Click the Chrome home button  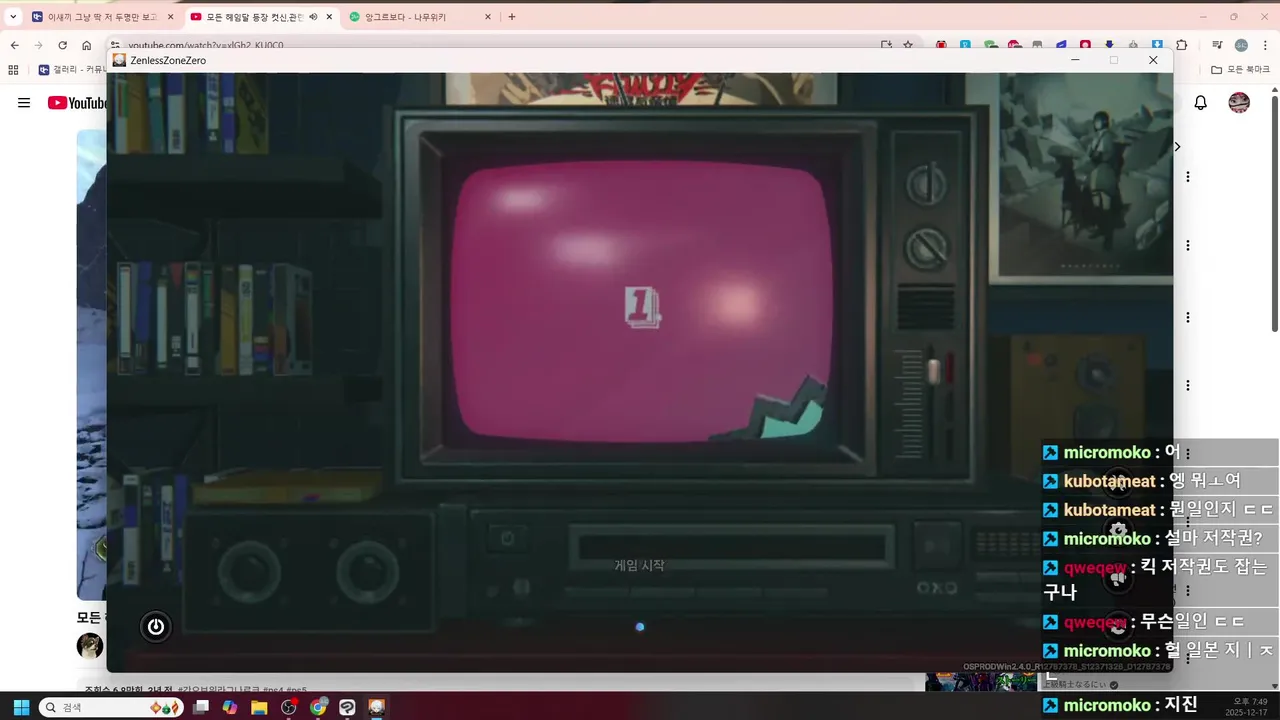[x=87, y=45]
